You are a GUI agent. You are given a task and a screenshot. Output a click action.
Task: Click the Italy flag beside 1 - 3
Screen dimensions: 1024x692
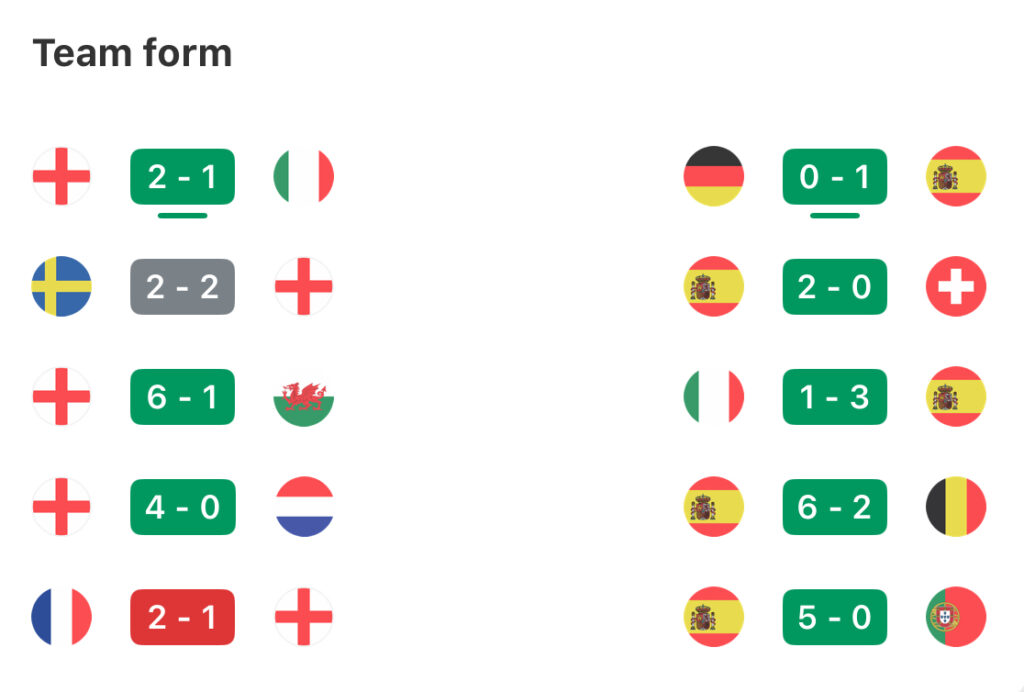pos(714,396)
